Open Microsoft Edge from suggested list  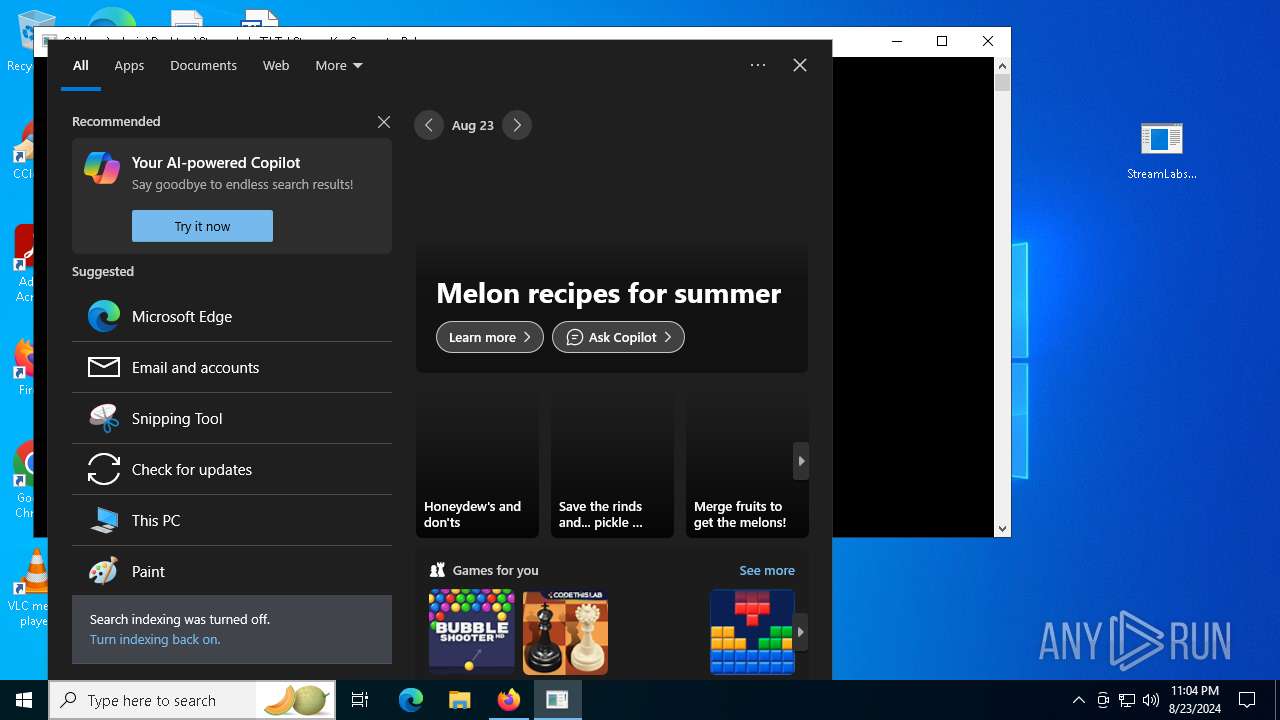click(232, 316)
